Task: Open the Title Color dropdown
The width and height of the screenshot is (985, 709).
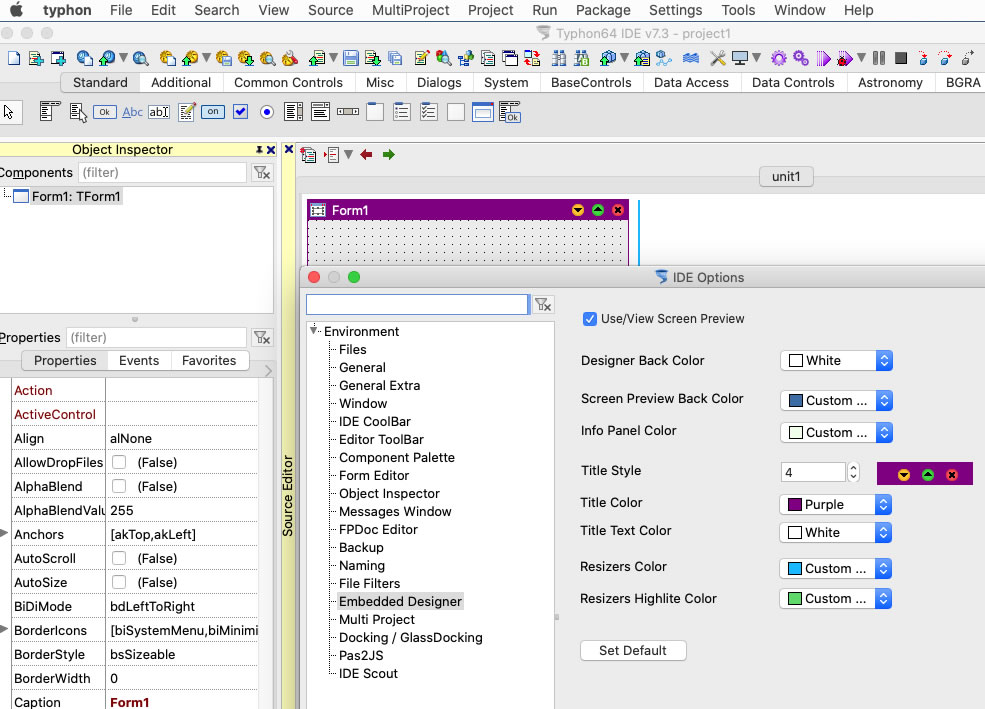Action: (x=835, y=505)
